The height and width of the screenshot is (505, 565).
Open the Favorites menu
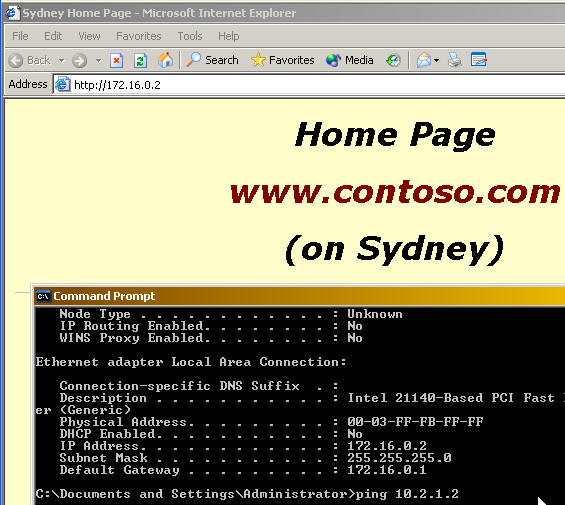click(139, 36)
